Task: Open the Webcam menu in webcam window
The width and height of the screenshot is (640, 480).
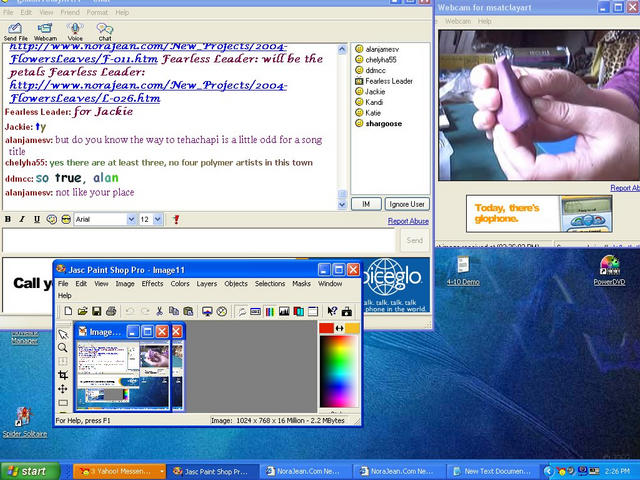Action: pos(458,21)
